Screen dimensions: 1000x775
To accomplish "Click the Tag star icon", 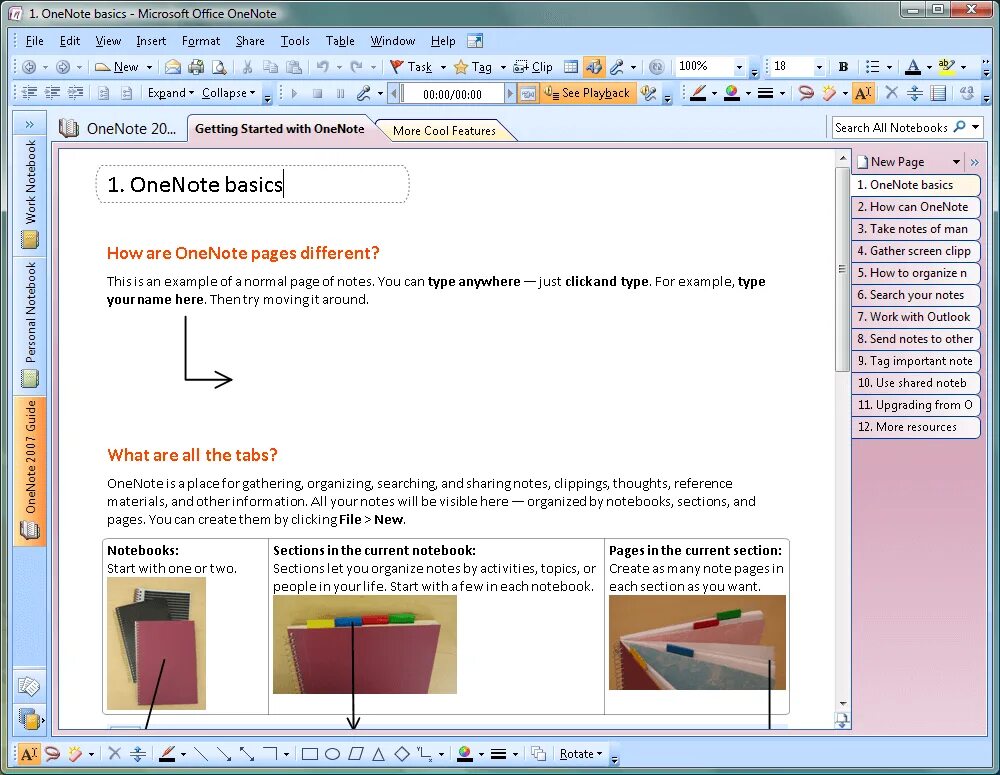I will 460,67.
